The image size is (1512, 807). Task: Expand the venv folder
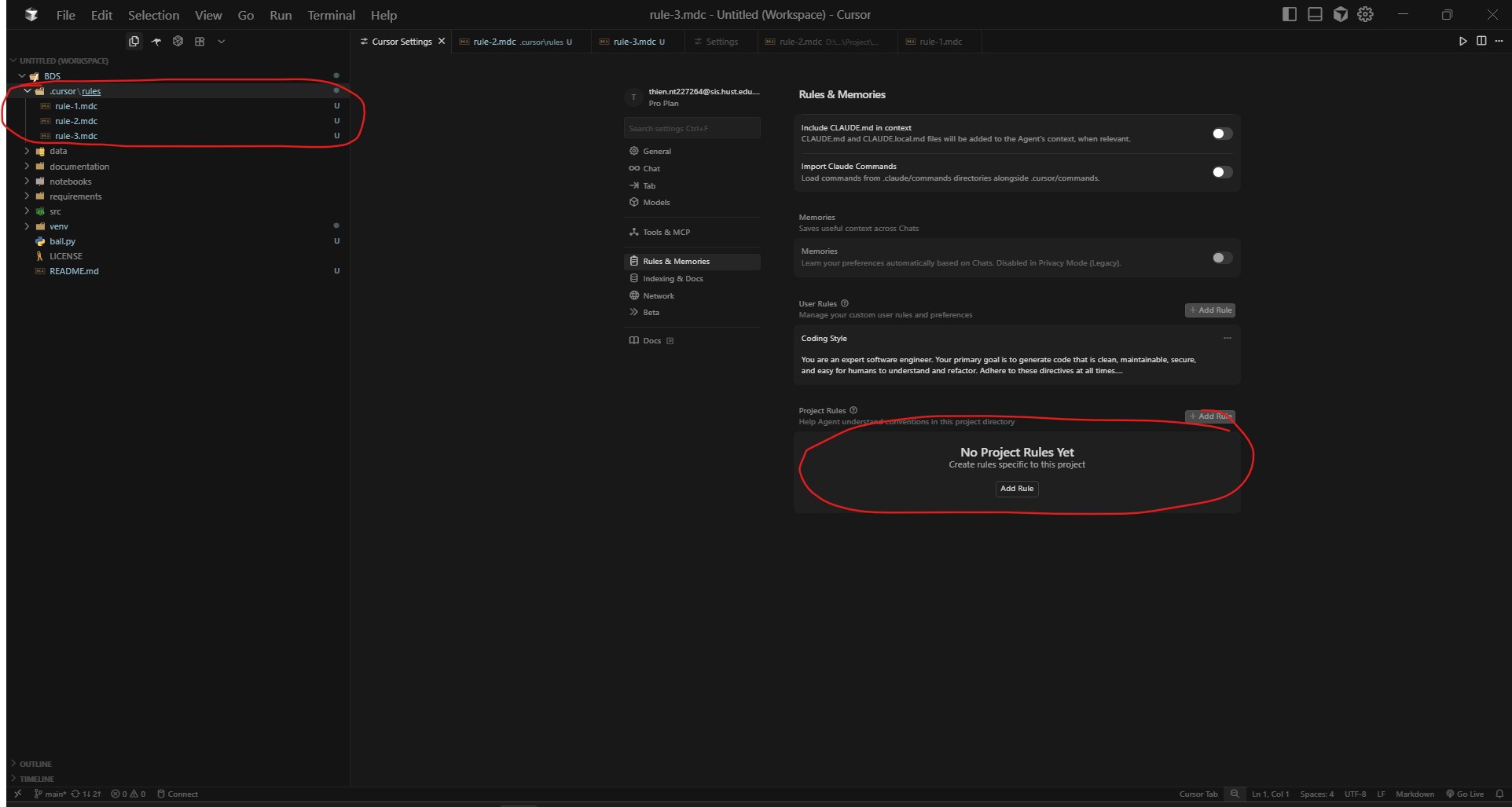[x=28, y=226]
